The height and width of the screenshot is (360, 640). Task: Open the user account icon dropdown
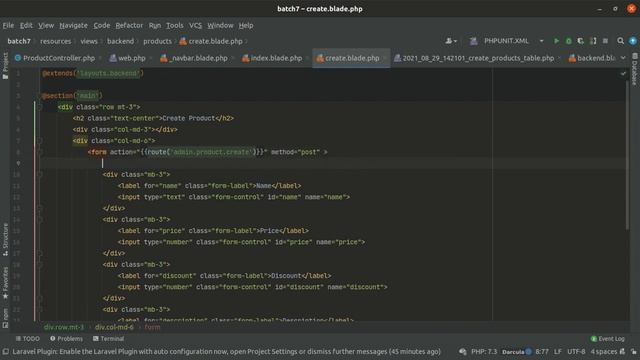pos(451,41)
